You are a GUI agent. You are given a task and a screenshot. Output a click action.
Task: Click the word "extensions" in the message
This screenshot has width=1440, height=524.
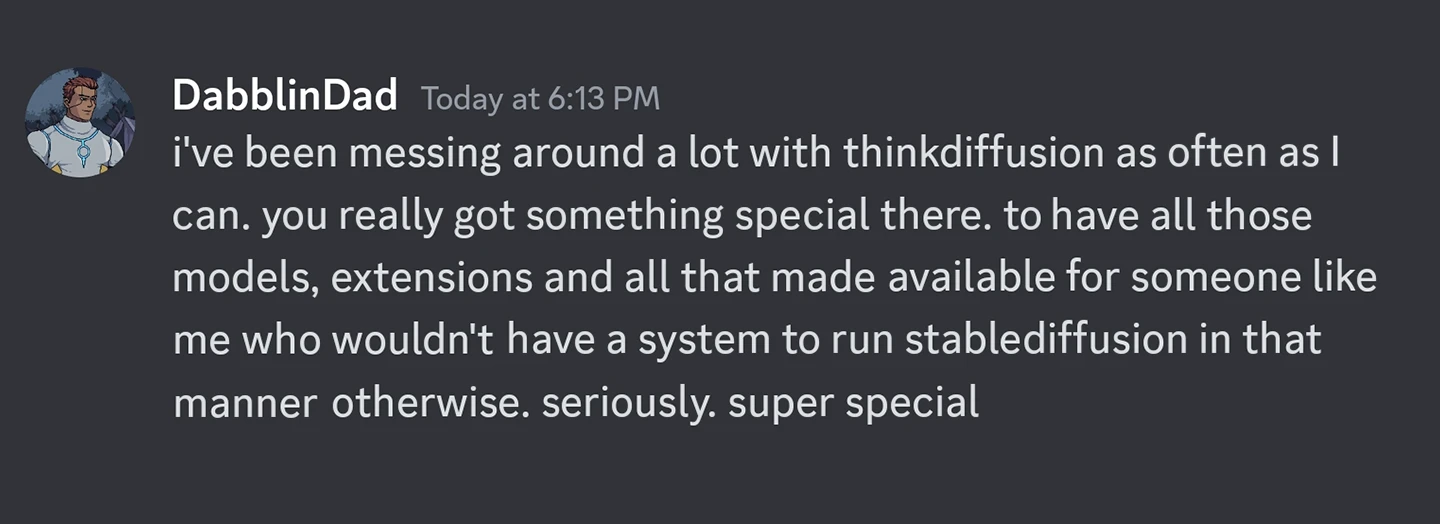tap(431, 278)
